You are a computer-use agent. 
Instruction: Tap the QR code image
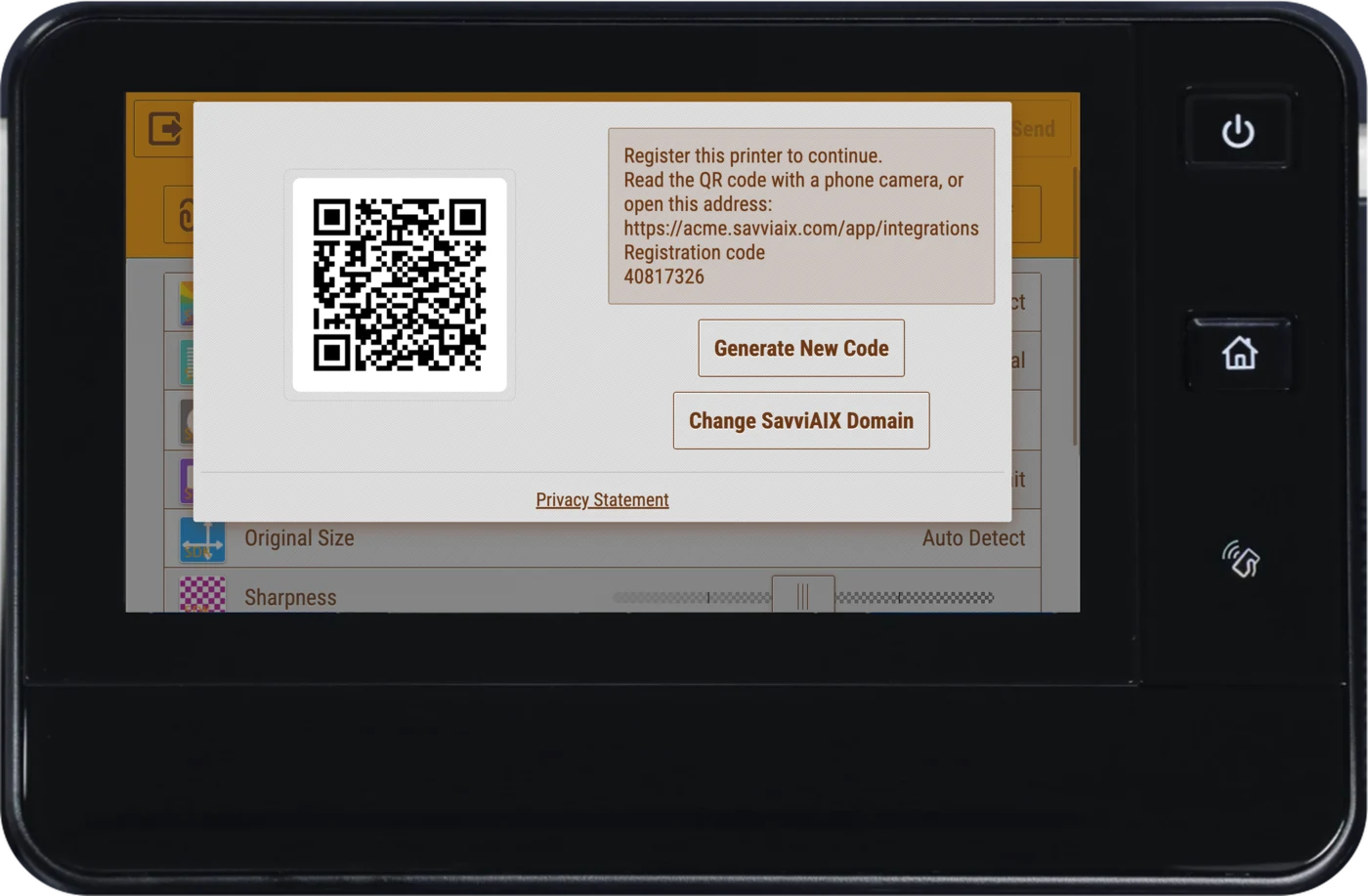click(x=400, y=284)
